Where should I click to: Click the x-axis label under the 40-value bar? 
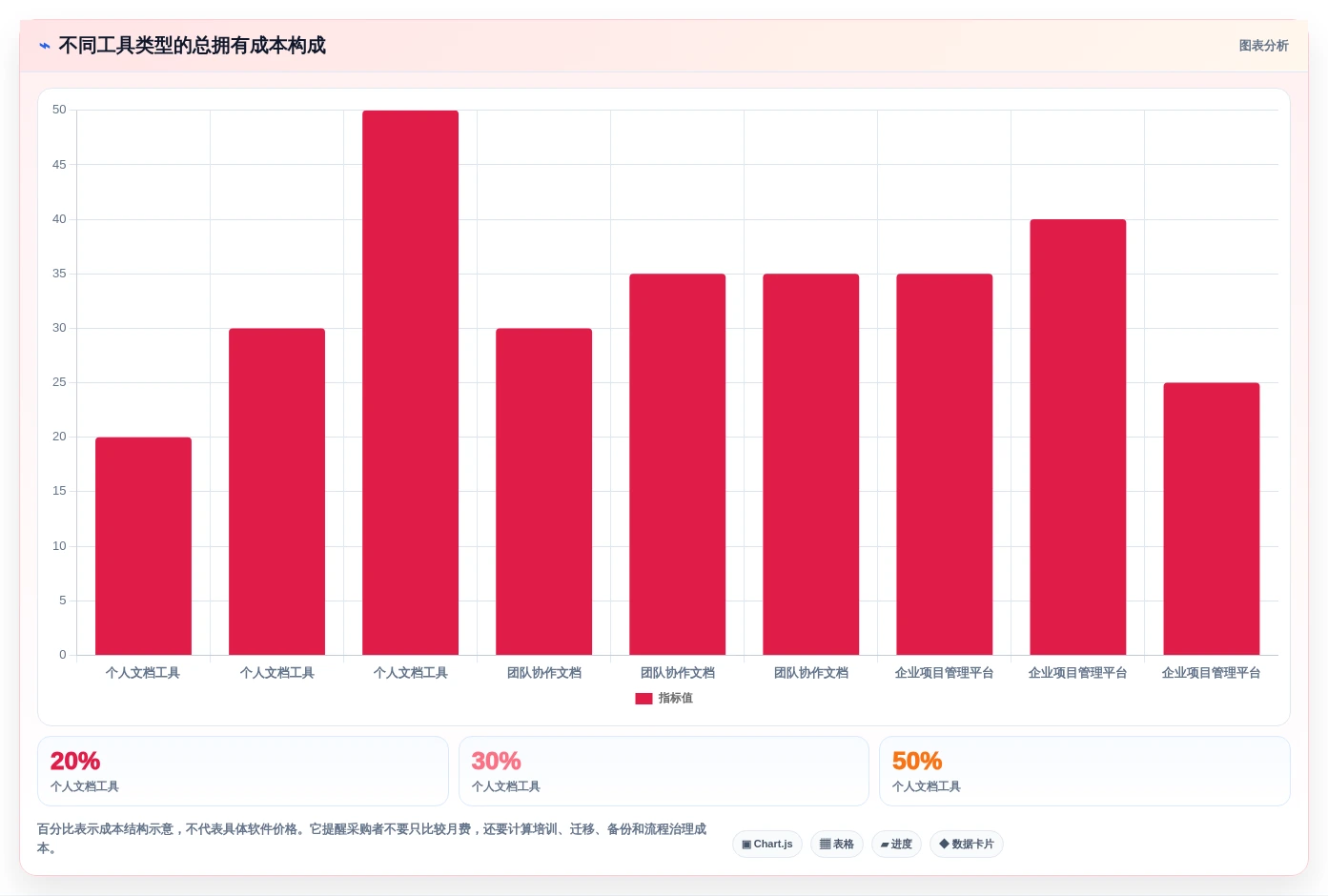point(1078,673)
